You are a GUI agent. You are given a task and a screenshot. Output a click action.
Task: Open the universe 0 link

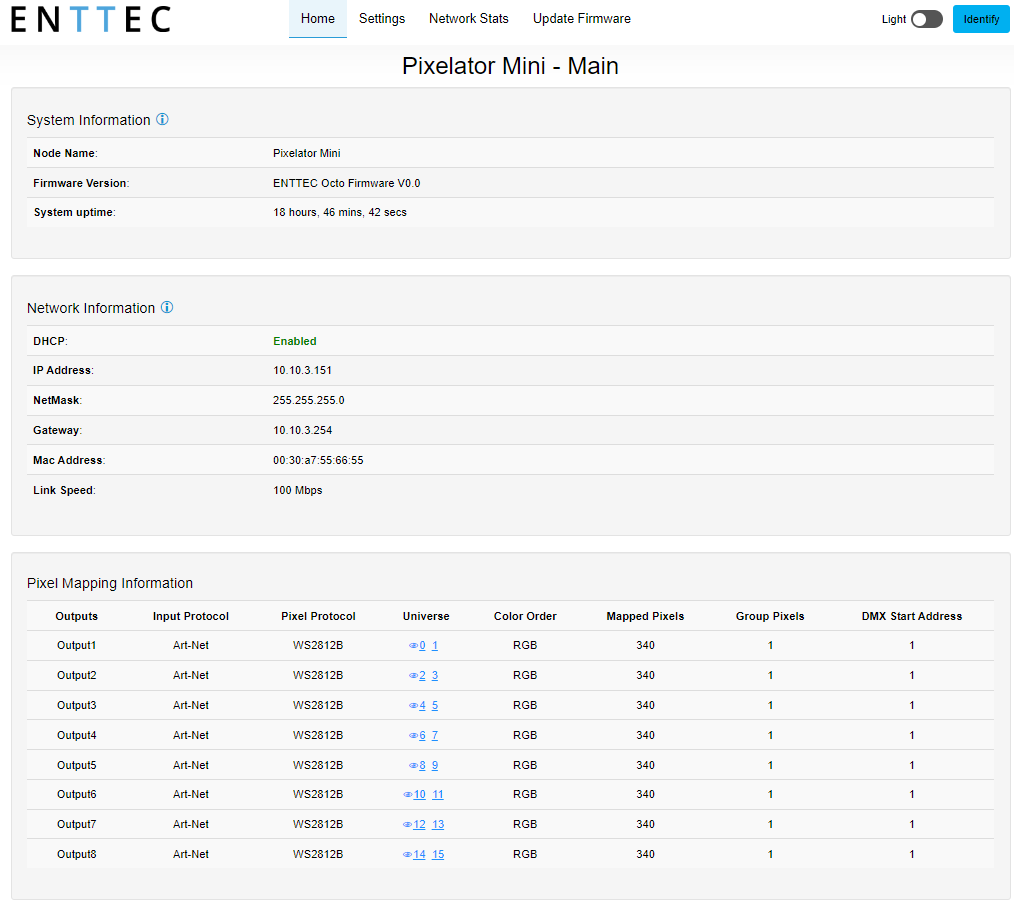tap(422, 646)
